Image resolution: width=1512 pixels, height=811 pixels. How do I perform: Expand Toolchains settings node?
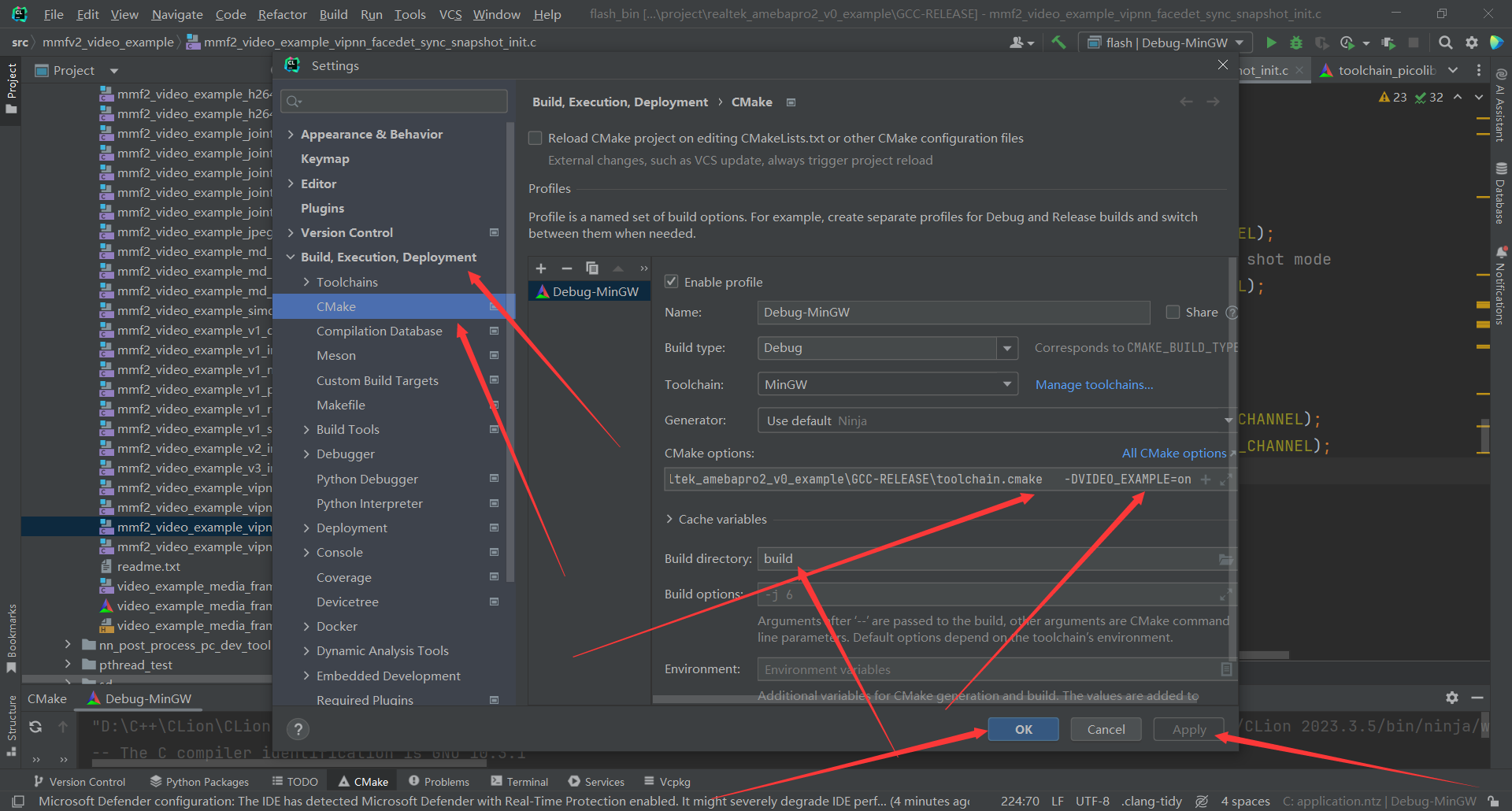click(x=306, y=282)
